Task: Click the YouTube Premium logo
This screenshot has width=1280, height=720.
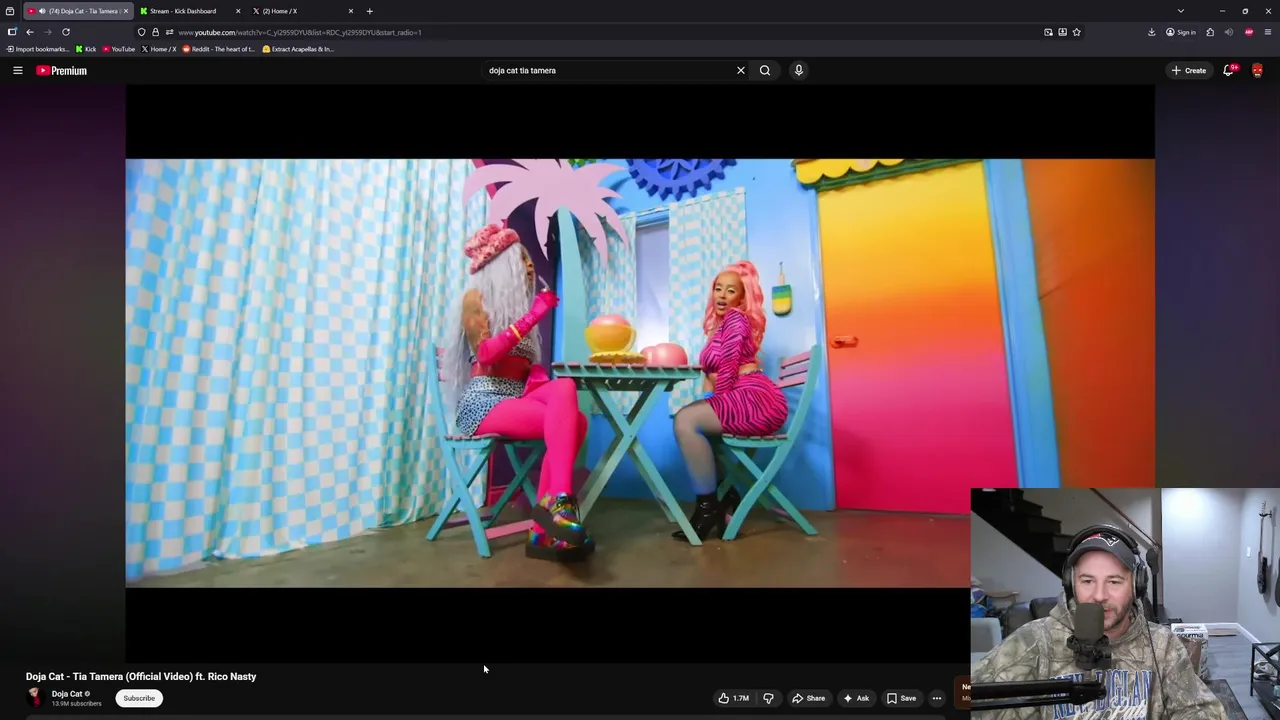Action: (x=62, y=70)
